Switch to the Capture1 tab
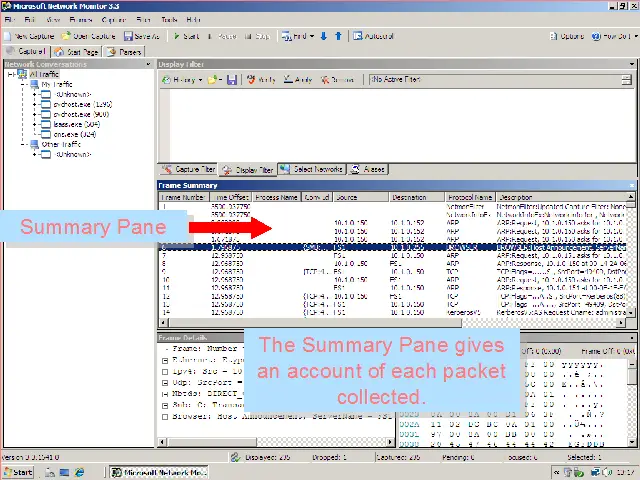 [x=26, y=51]
